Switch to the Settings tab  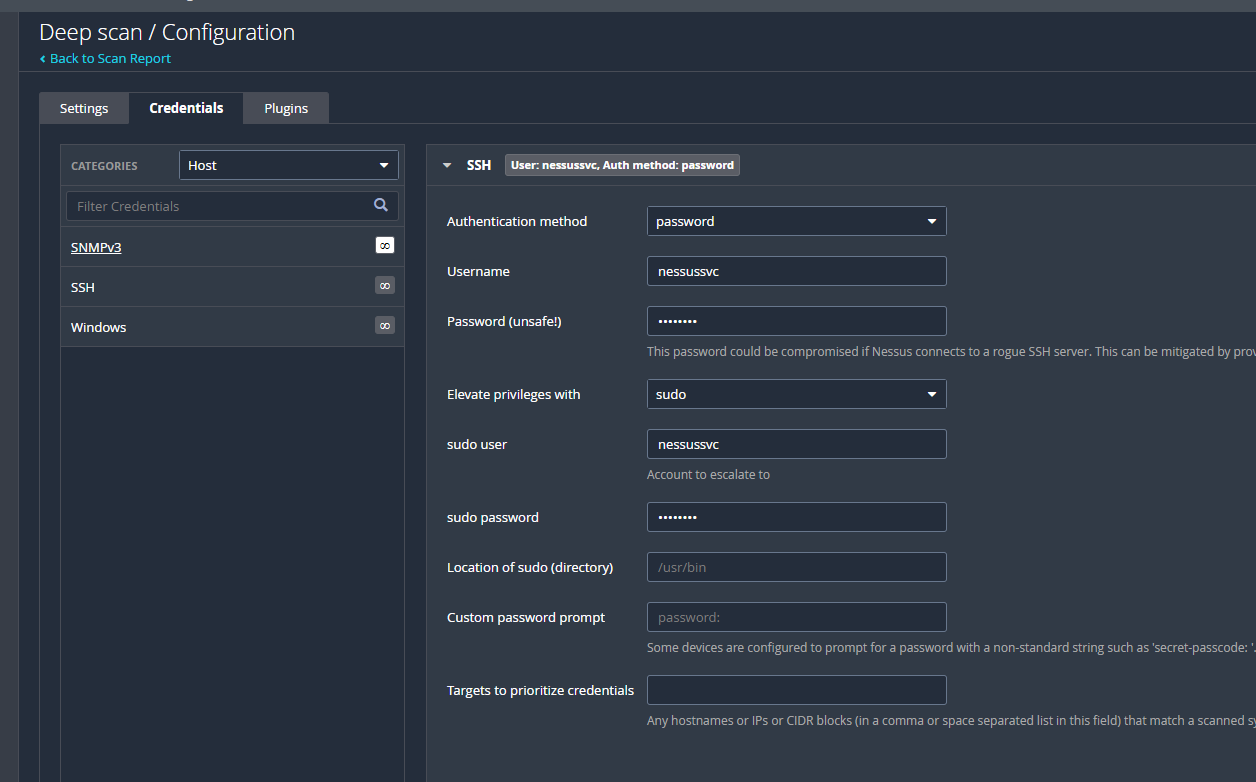84,108
